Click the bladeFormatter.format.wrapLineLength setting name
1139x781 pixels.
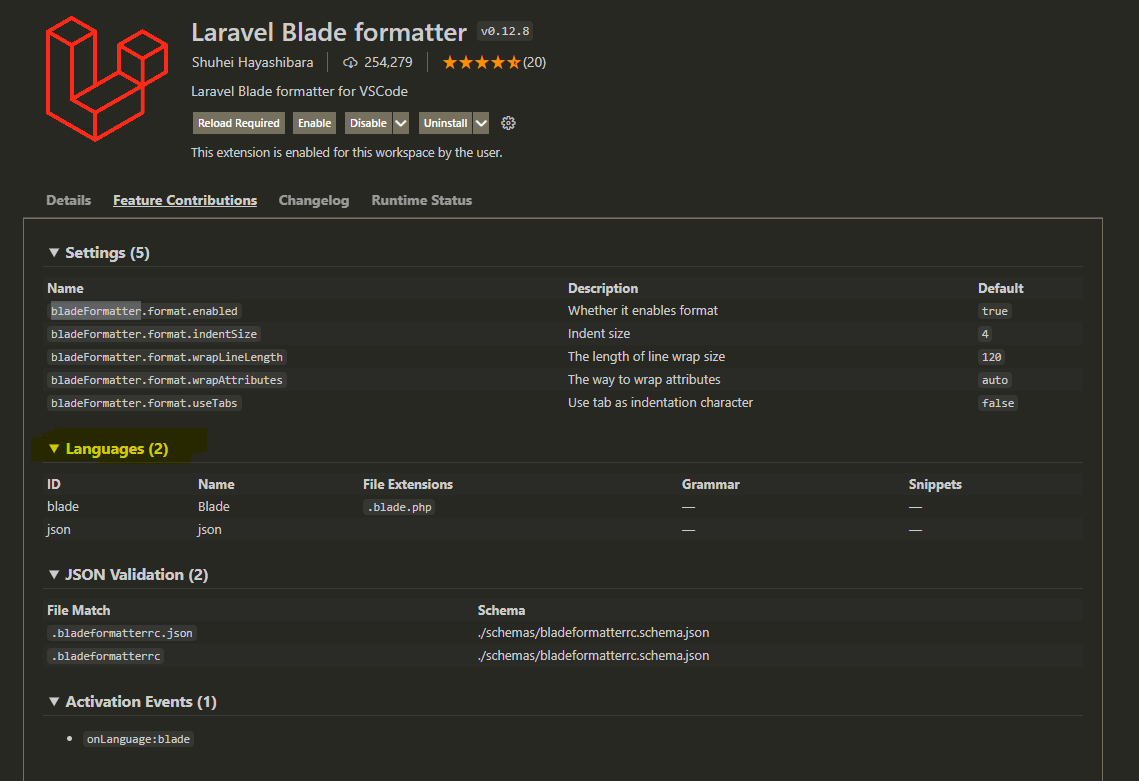click(x=167, y=357)
